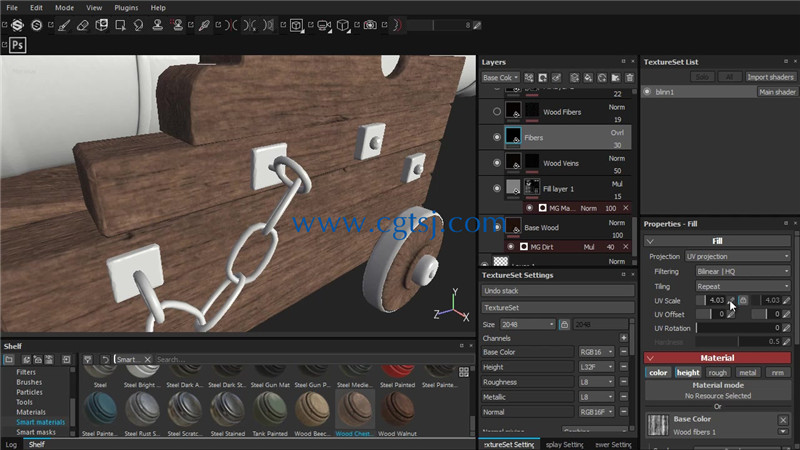Select the Clone stamp tool
800x450 pixels.
click(x=158, y=25)
